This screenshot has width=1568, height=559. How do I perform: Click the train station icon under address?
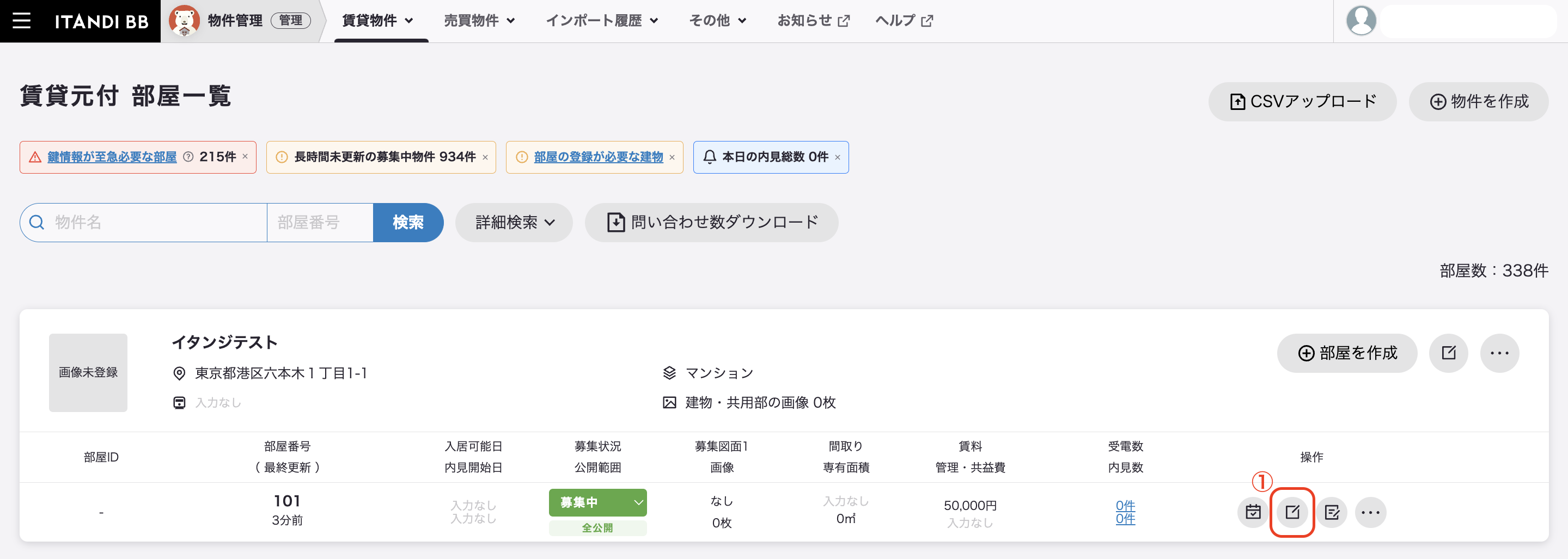[x=179, y=403]
